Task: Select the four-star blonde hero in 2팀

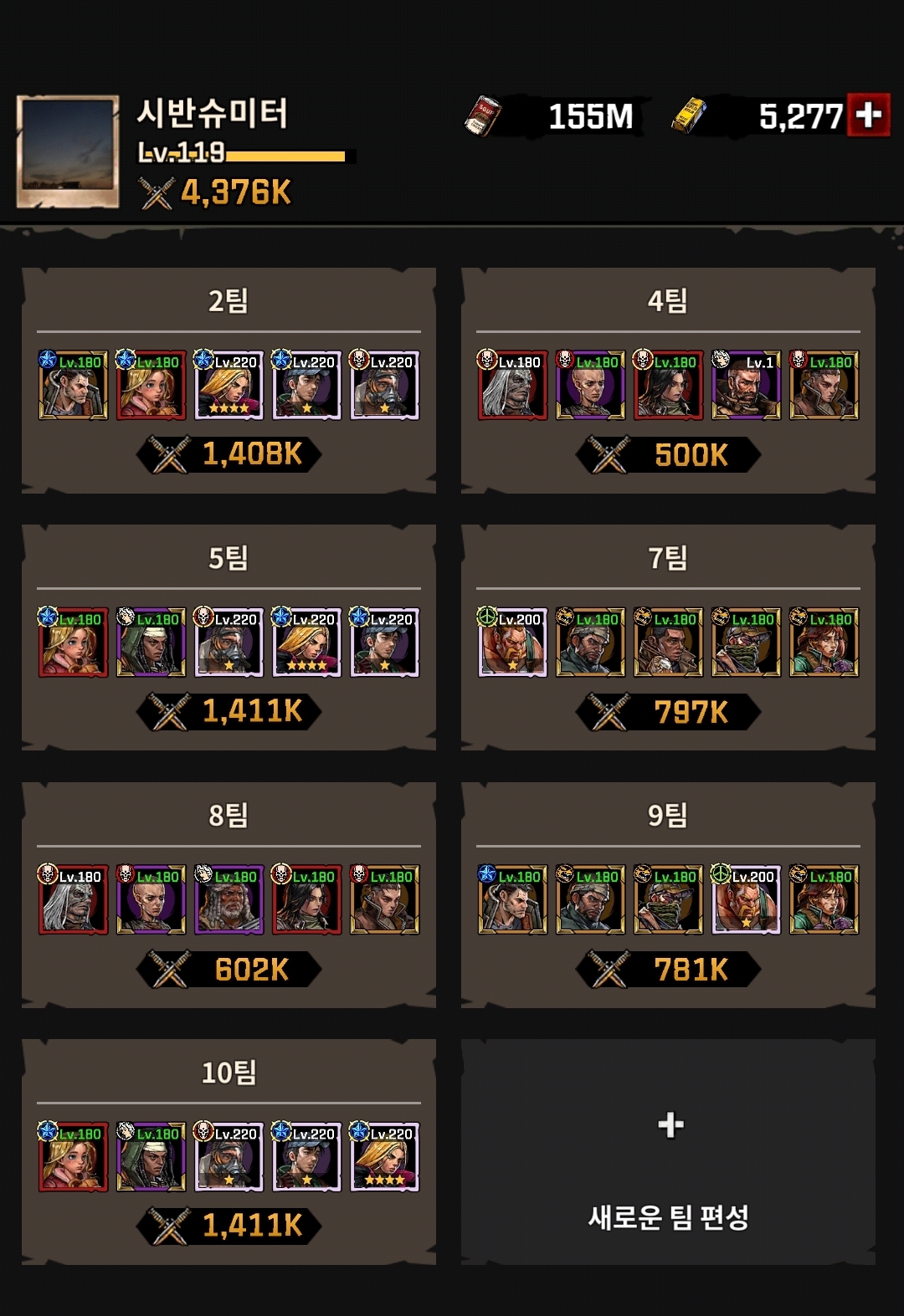Action: point(229,385)
